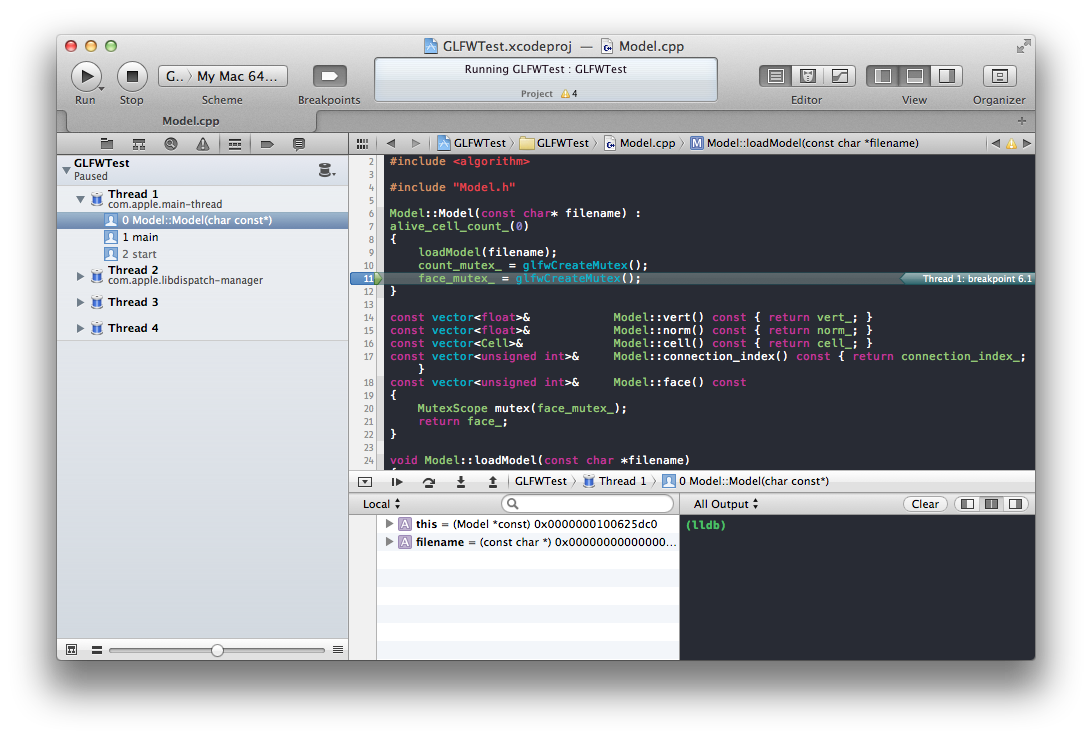Expand the Thread 3 disclosure triangle
Image resolution: width=1092 pixels, height=739 pixels.
pos(81,302)
